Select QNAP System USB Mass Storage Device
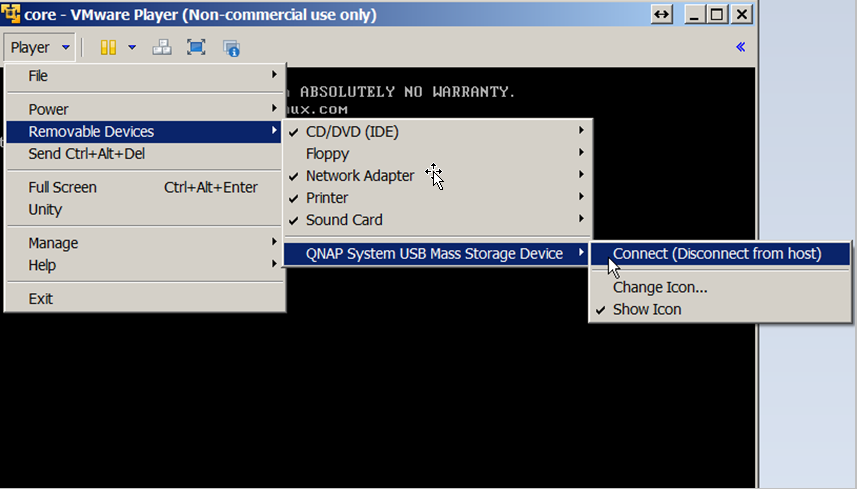 [437, 254]
